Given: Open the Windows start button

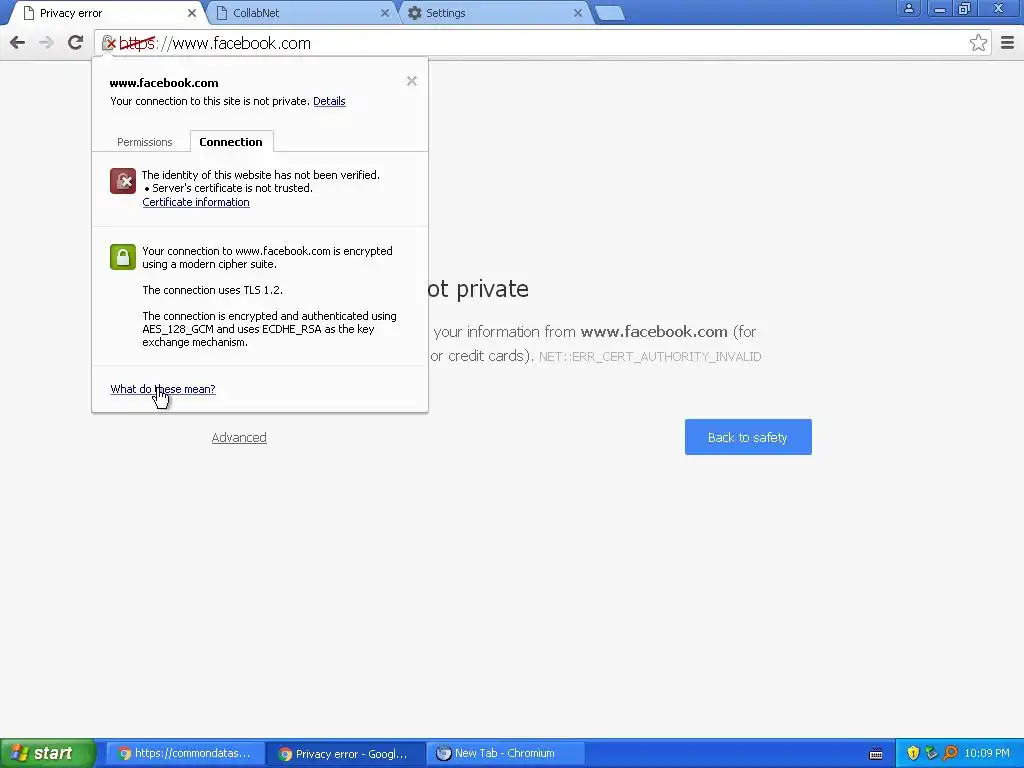Looking at the screenshot, I should click(x=48, y=753).
